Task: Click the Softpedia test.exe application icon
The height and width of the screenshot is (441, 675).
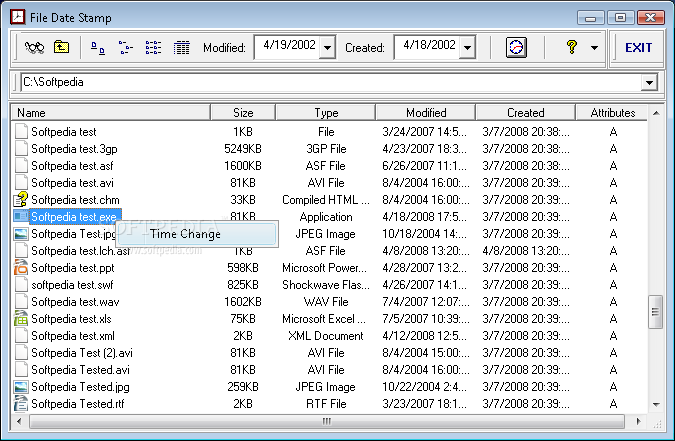Action: pos(21,216)
